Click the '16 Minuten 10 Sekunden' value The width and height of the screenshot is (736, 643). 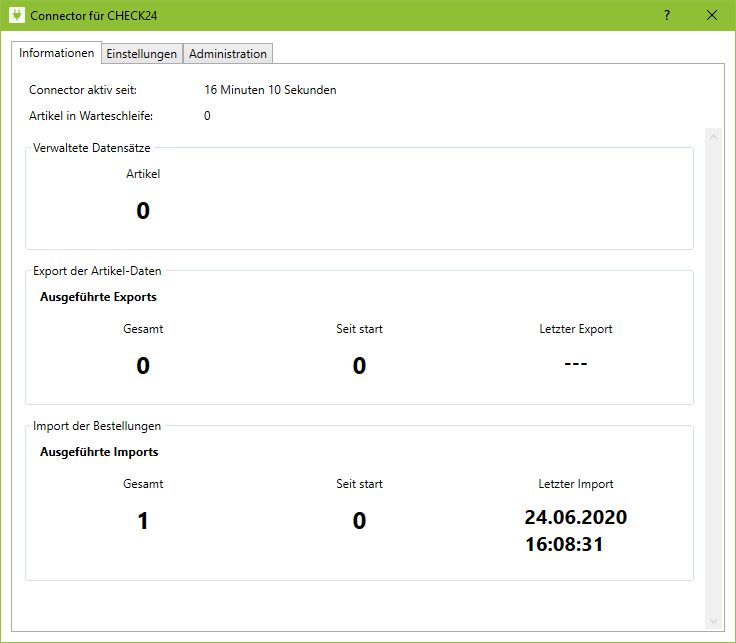pos(270,90)
